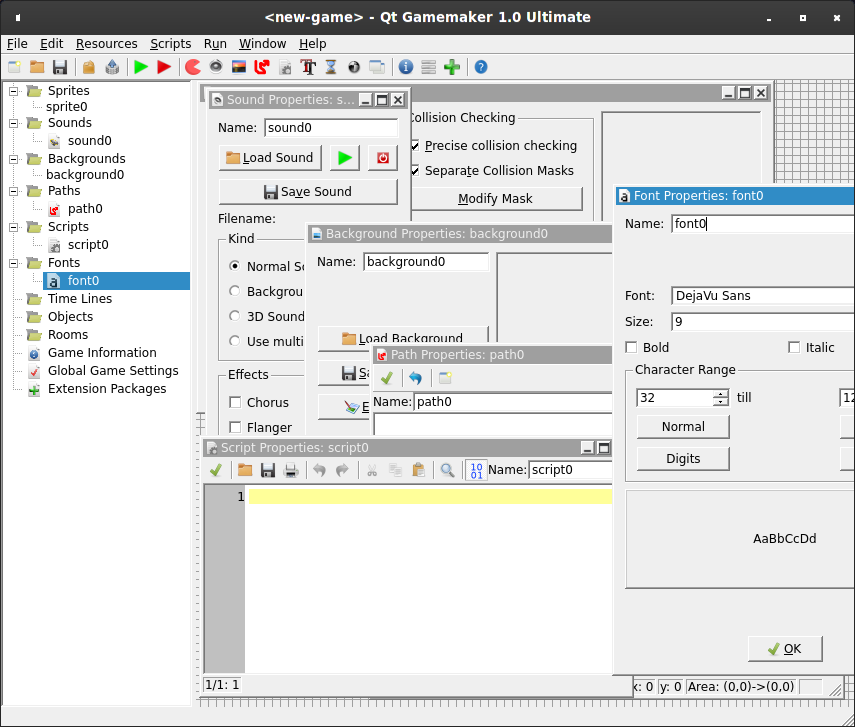Collapse the Paths tree folder

tap(14, 191)
